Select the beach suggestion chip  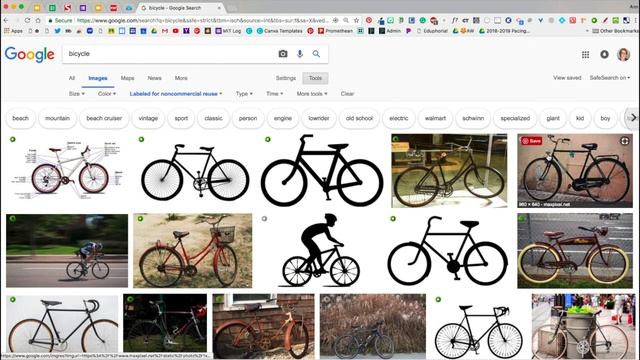coord(20,118)
